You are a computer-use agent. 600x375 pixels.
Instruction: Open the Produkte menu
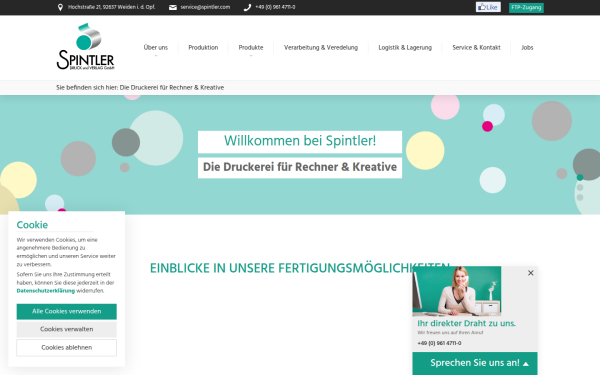(x=251, y=47)
